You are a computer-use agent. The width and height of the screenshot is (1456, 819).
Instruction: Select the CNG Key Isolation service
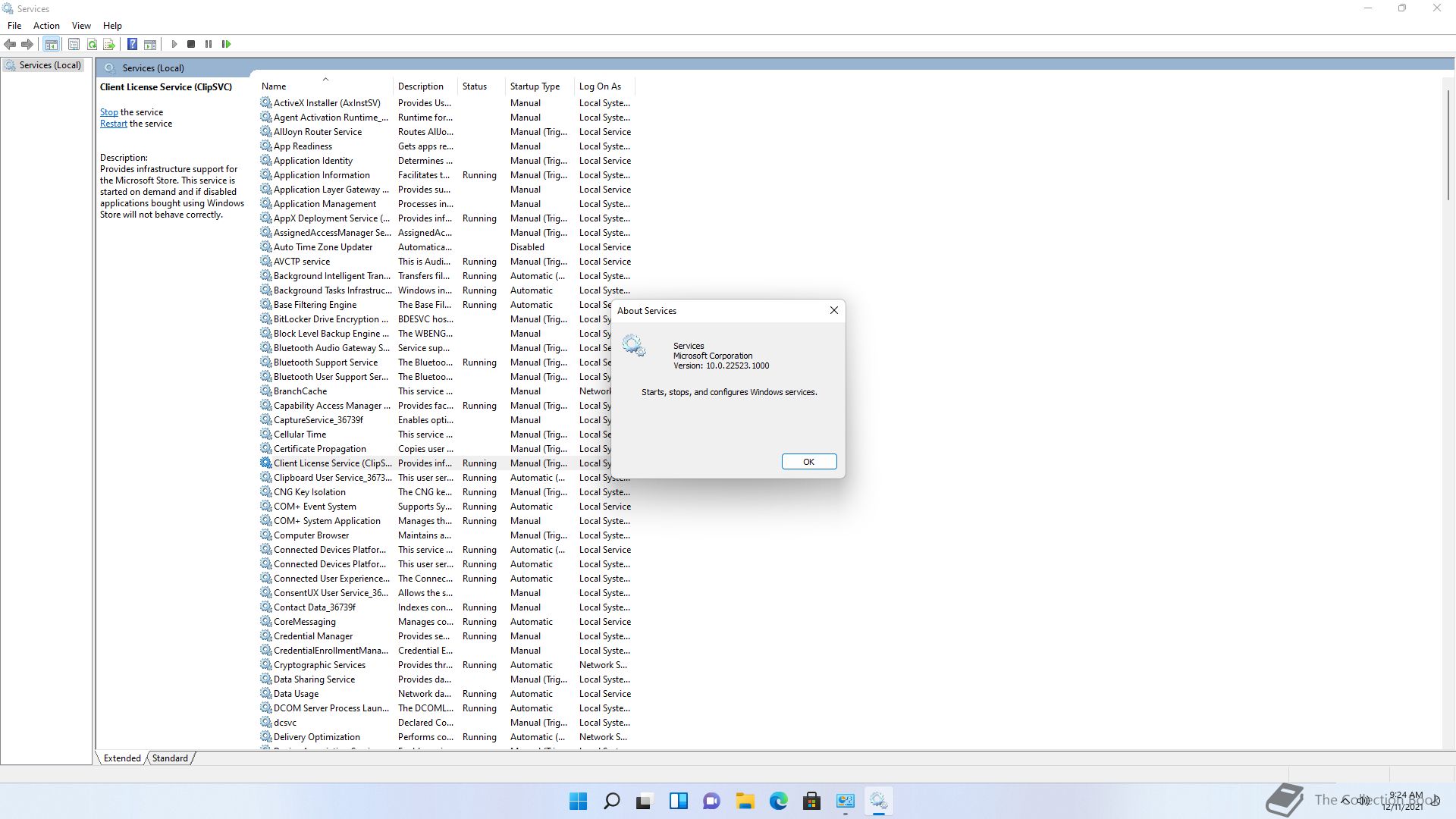[x=446, y=492]
